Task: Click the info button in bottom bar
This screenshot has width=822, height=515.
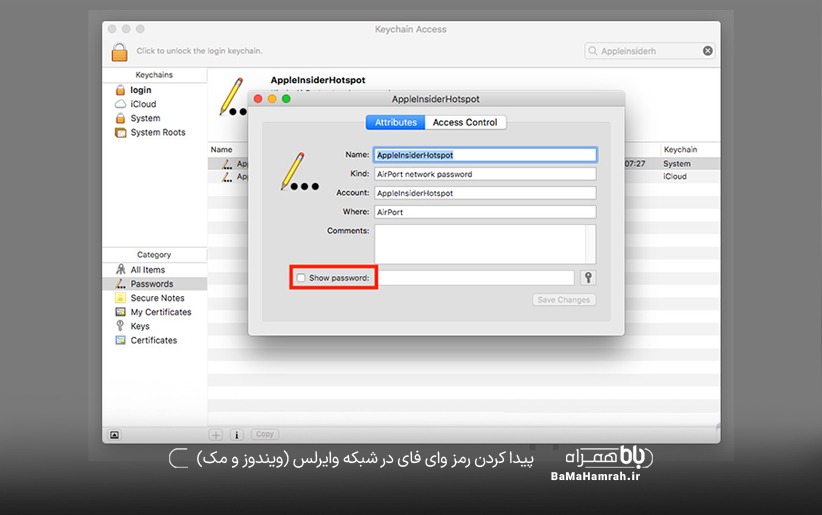Action: pyautogui.click(x=236, y=434)
